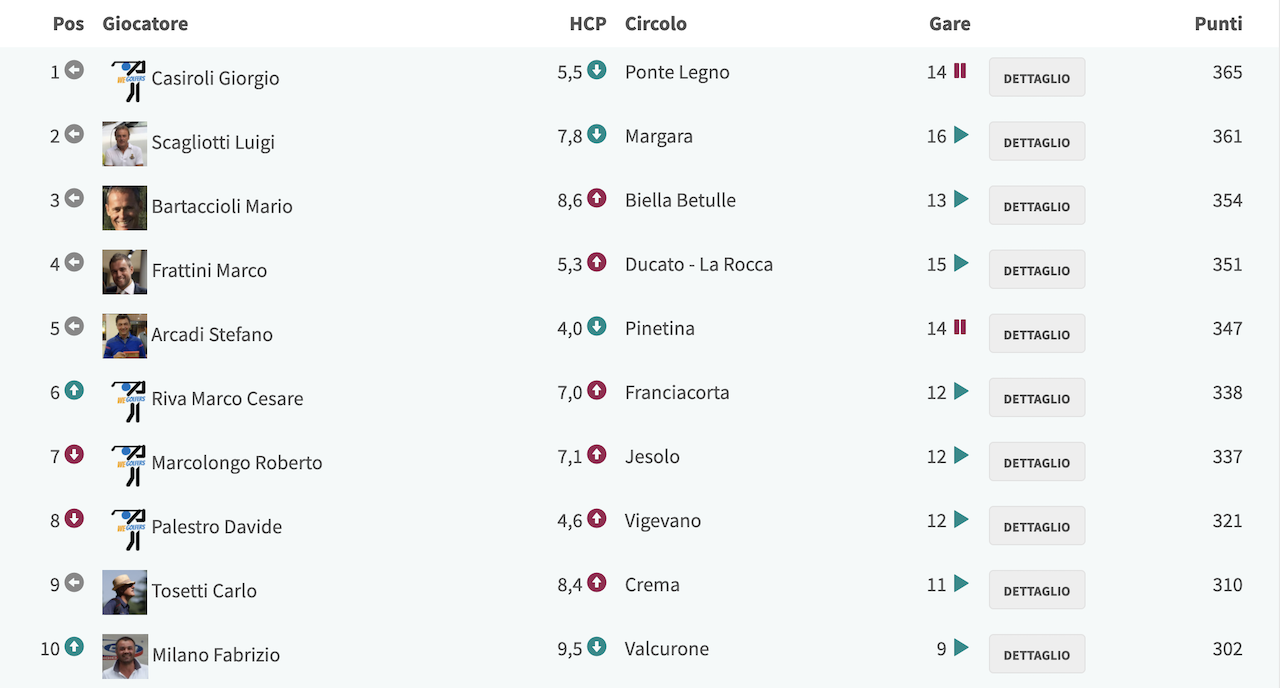Show the DETTAGLIO of Riva Marco Cesare

(x=1037, y=397)
